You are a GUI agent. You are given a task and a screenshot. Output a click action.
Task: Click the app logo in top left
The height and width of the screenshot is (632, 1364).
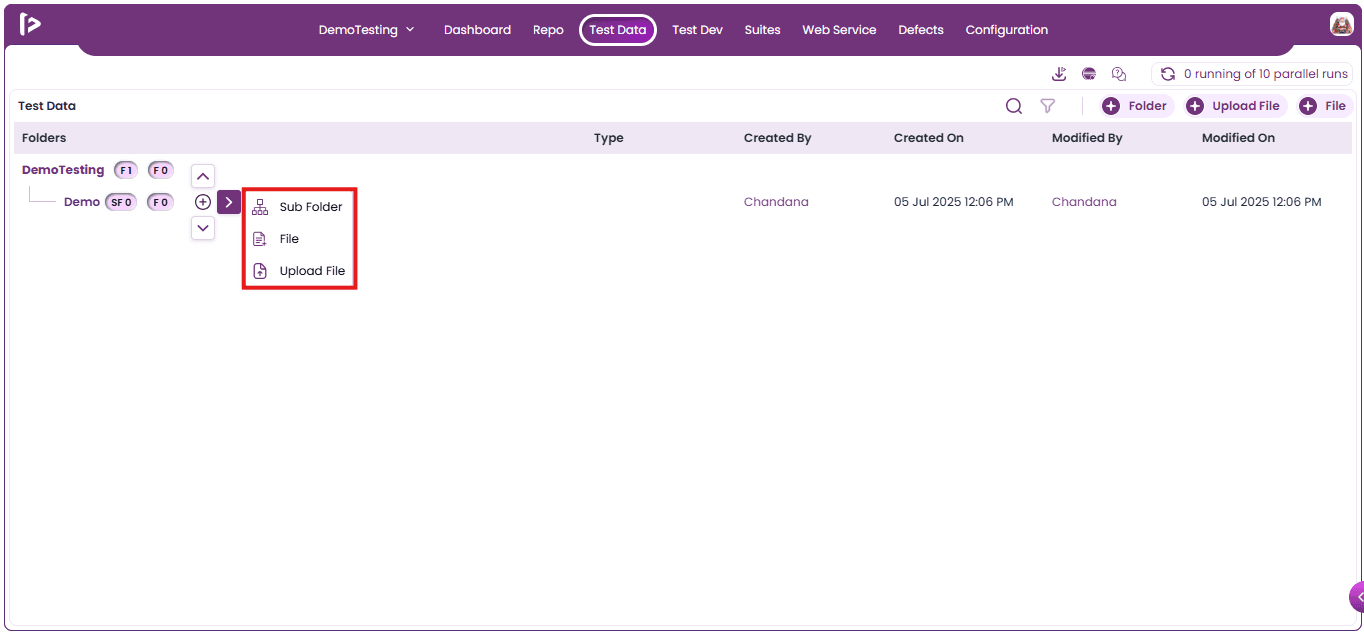[x=30, y=25]
